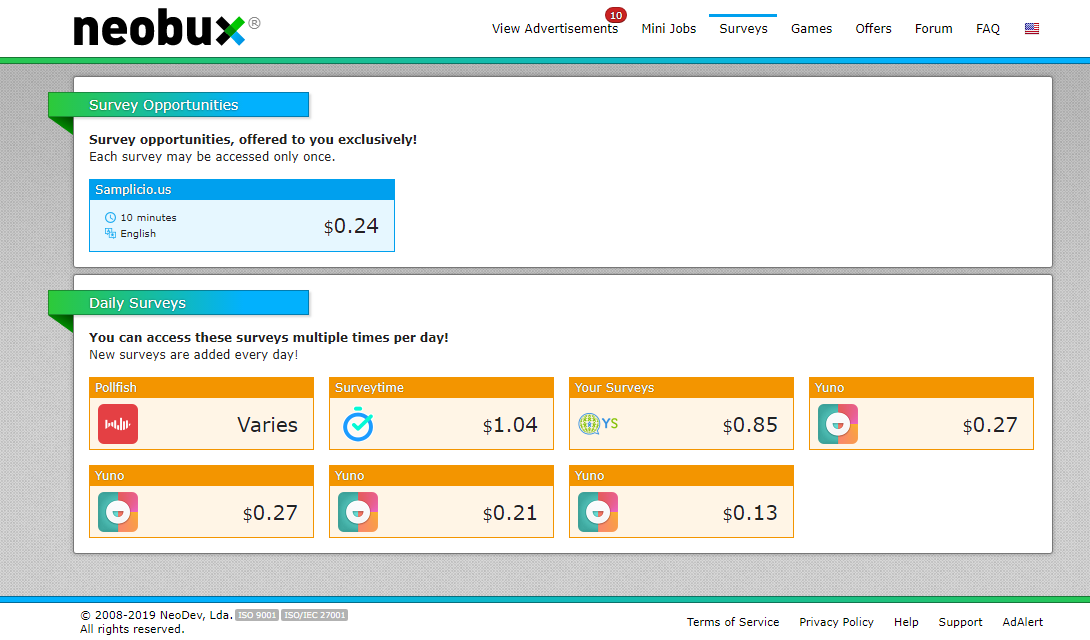Image resolution: width=1090 pixels, height=640 pixels.
Task: Open the AdAlert footer link
Action: pyautogui.click(x=1023, y=622)
